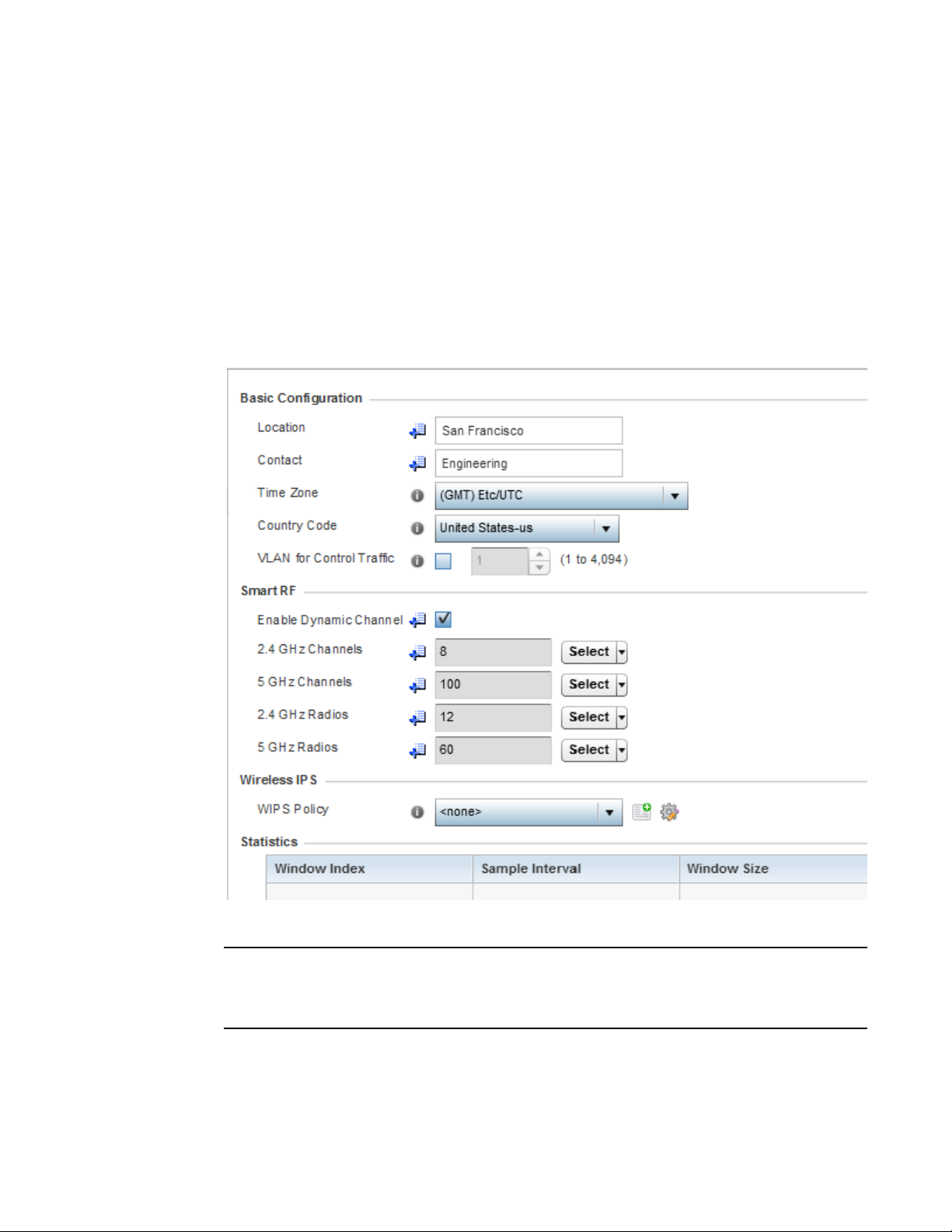Click the Basic Configuration section heading
Image resolution: width=952 pixels, height=1232 pixels.
[301, 398]
